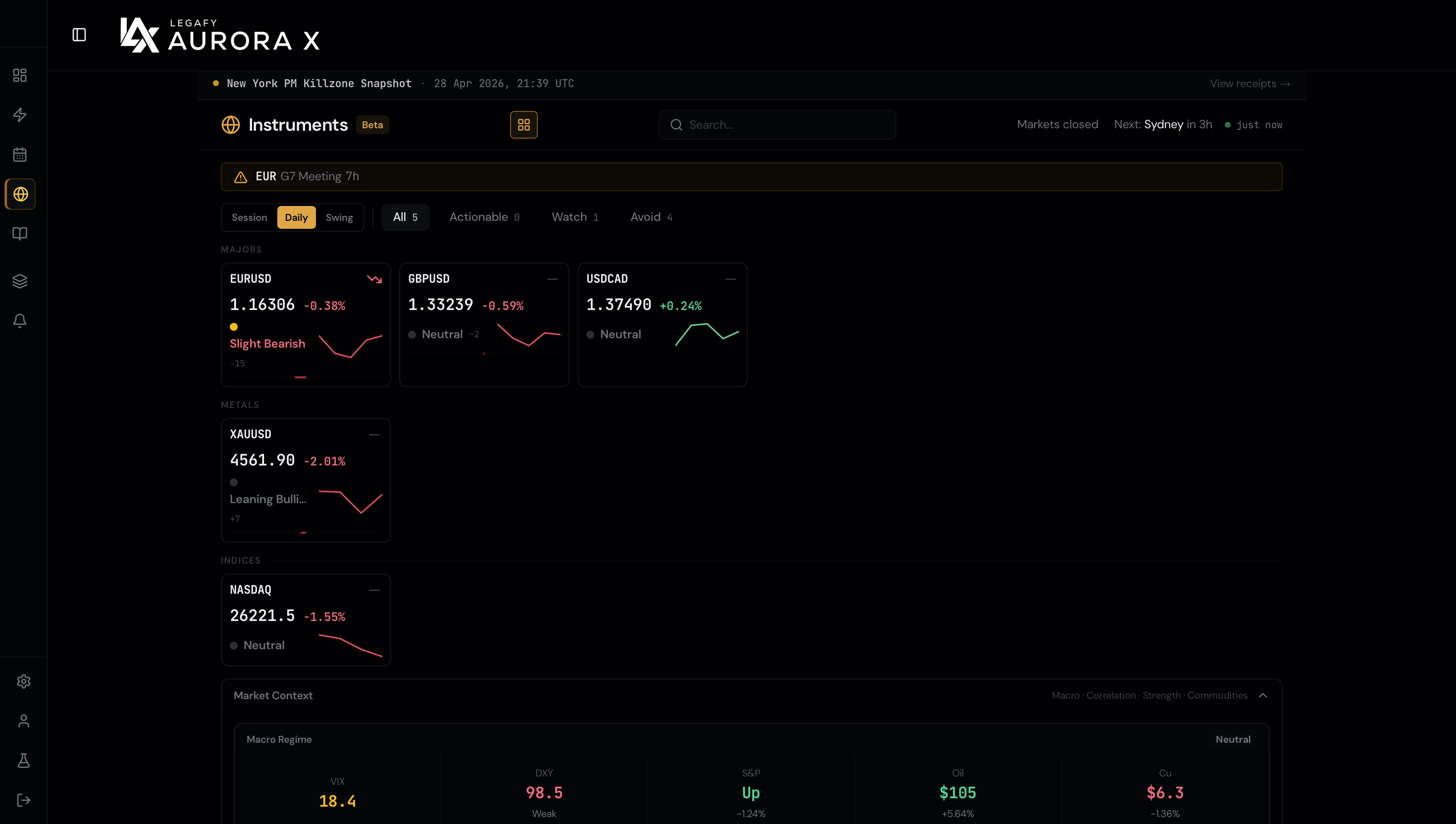Click the XAUUSD score bar at +7

click(306, 533)
